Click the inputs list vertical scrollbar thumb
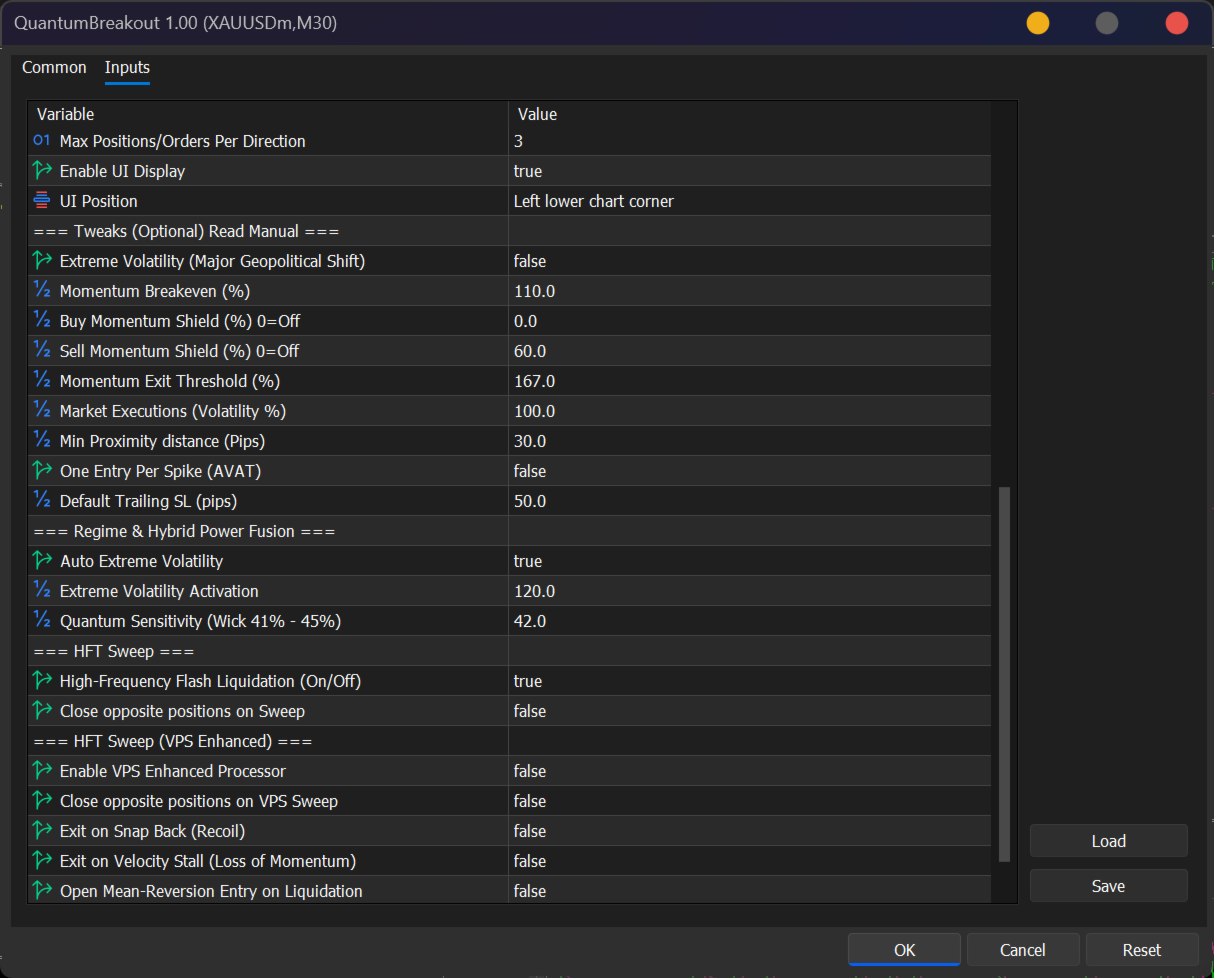Image resolution: width=1214 pixels, height=978 pixels. tap(1005, 674)
